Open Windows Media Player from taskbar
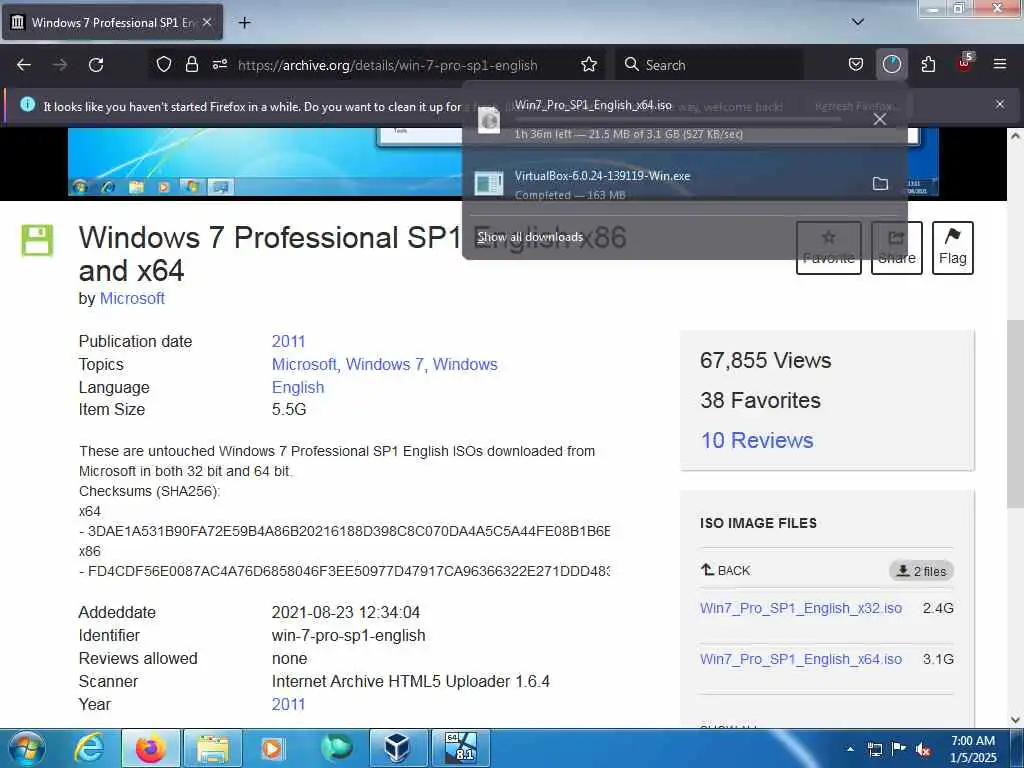This screenshot has width=1024, height=768. (272, 748)
